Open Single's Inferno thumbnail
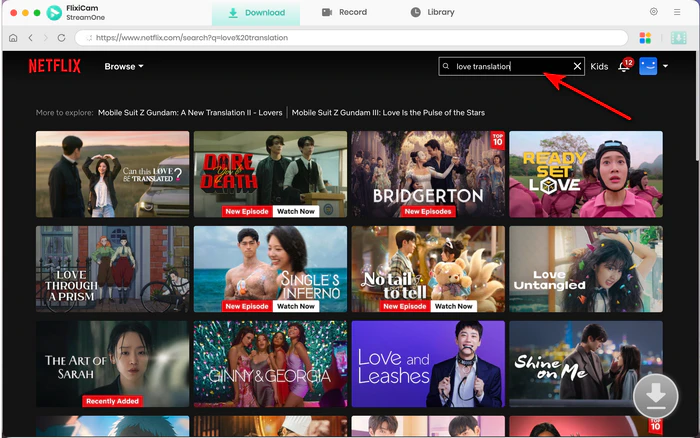Image resolution: width=700 pixels, height=438 pixels. point(271,269)
